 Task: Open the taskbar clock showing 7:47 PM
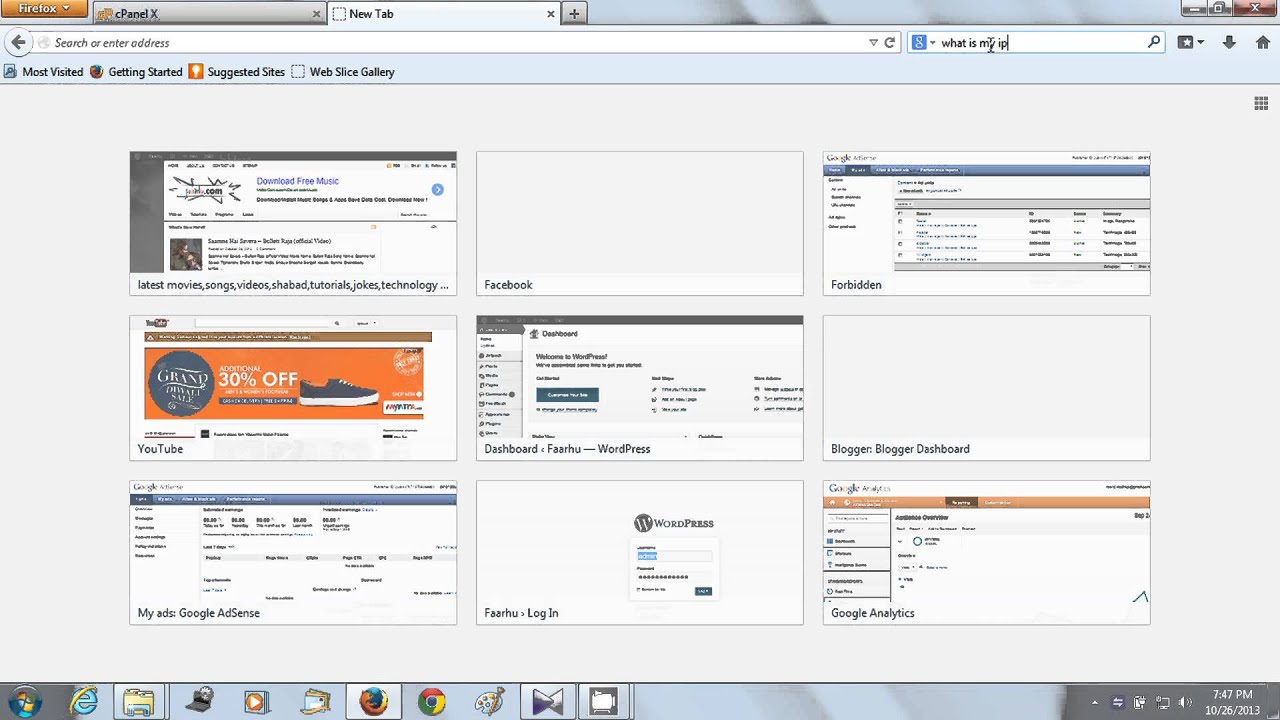point(1230,702)
